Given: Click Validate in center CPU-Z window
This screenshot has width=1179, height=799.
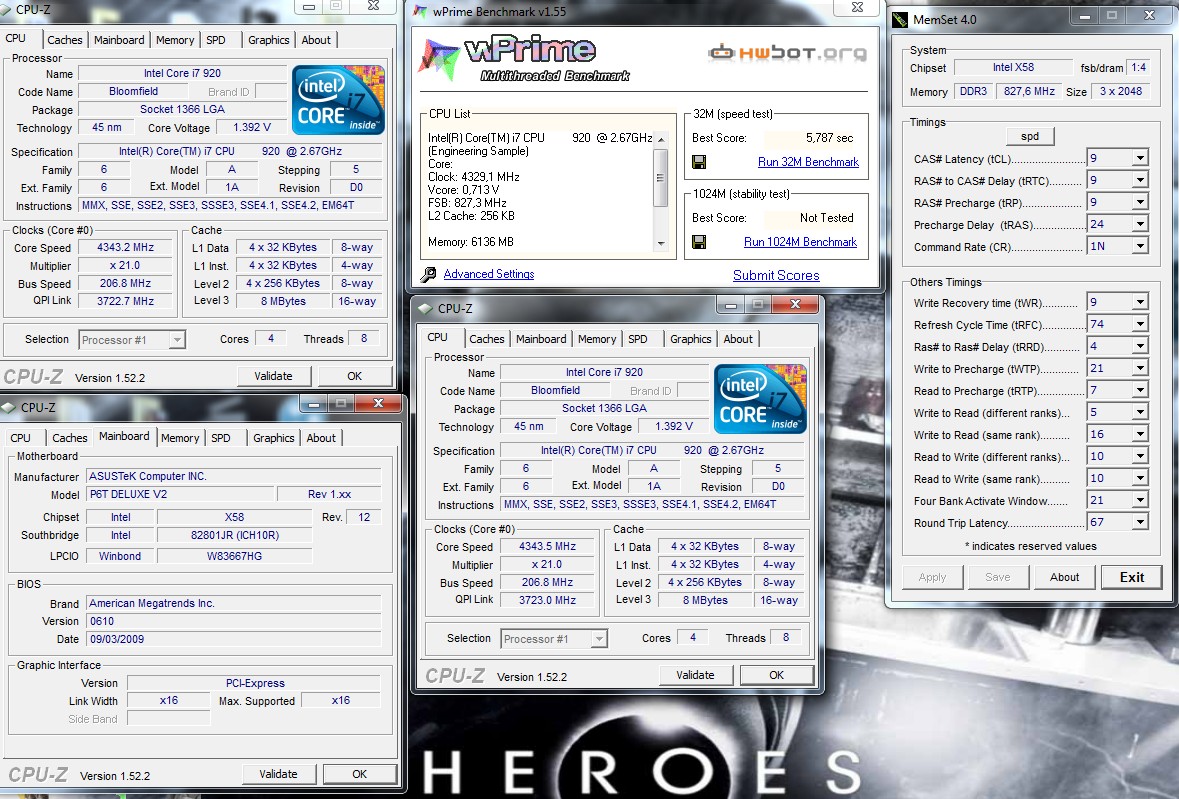Looking at the screenshot, I should (696, 675).
